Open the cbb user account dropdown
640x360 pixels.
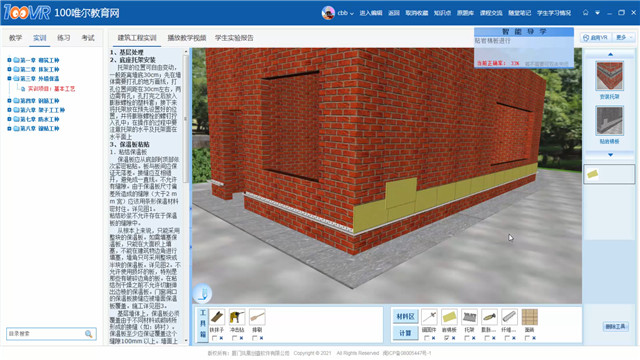345,13
